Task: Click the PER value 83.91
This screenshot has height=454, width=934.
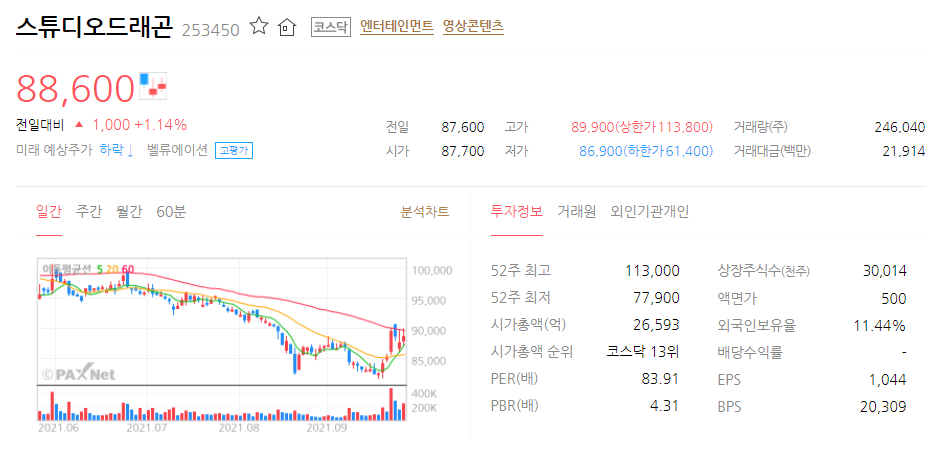Action: click(x=660, y=379)
